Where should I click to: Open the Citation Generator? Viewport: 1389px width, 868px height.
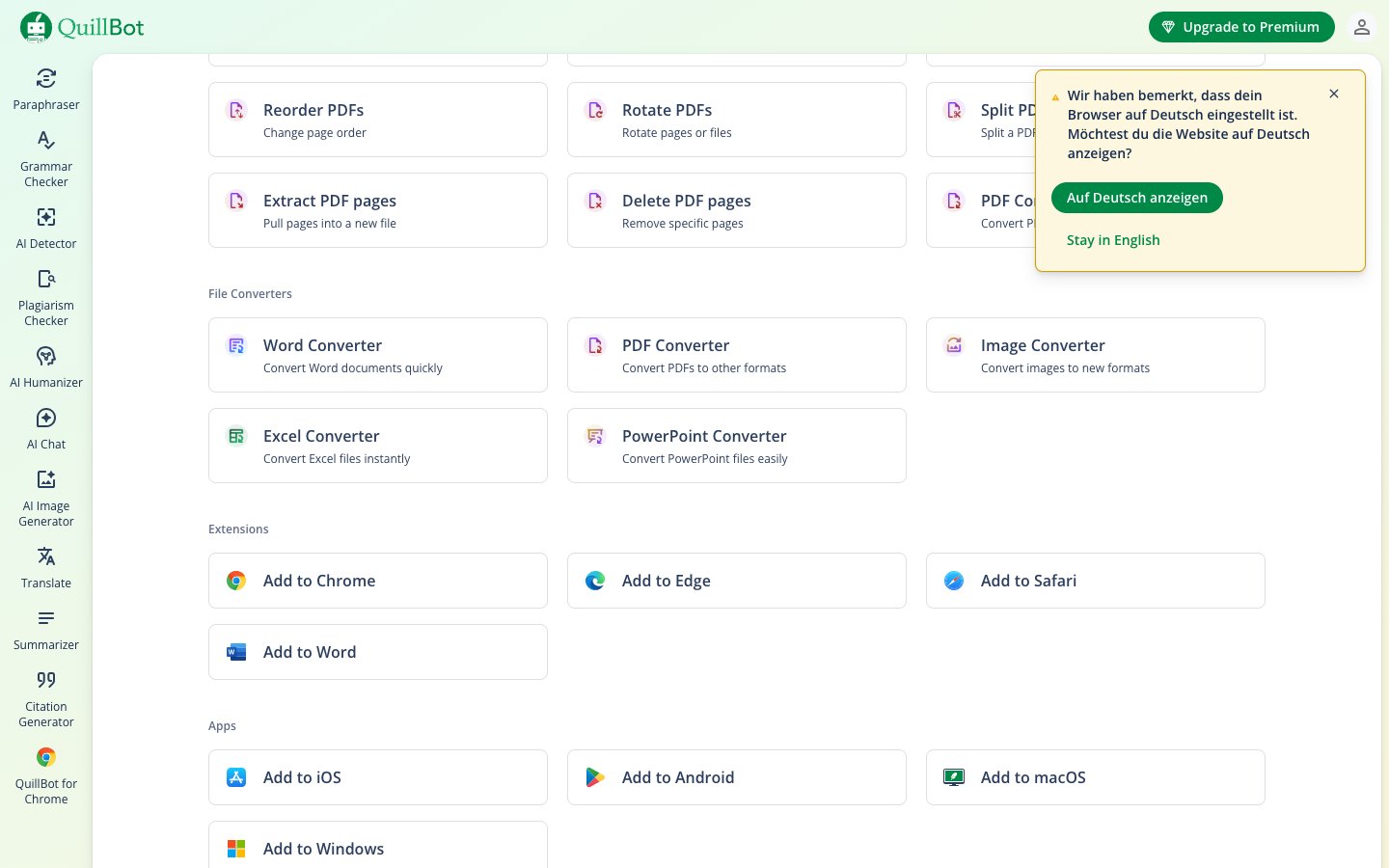[x=46, y=698]
